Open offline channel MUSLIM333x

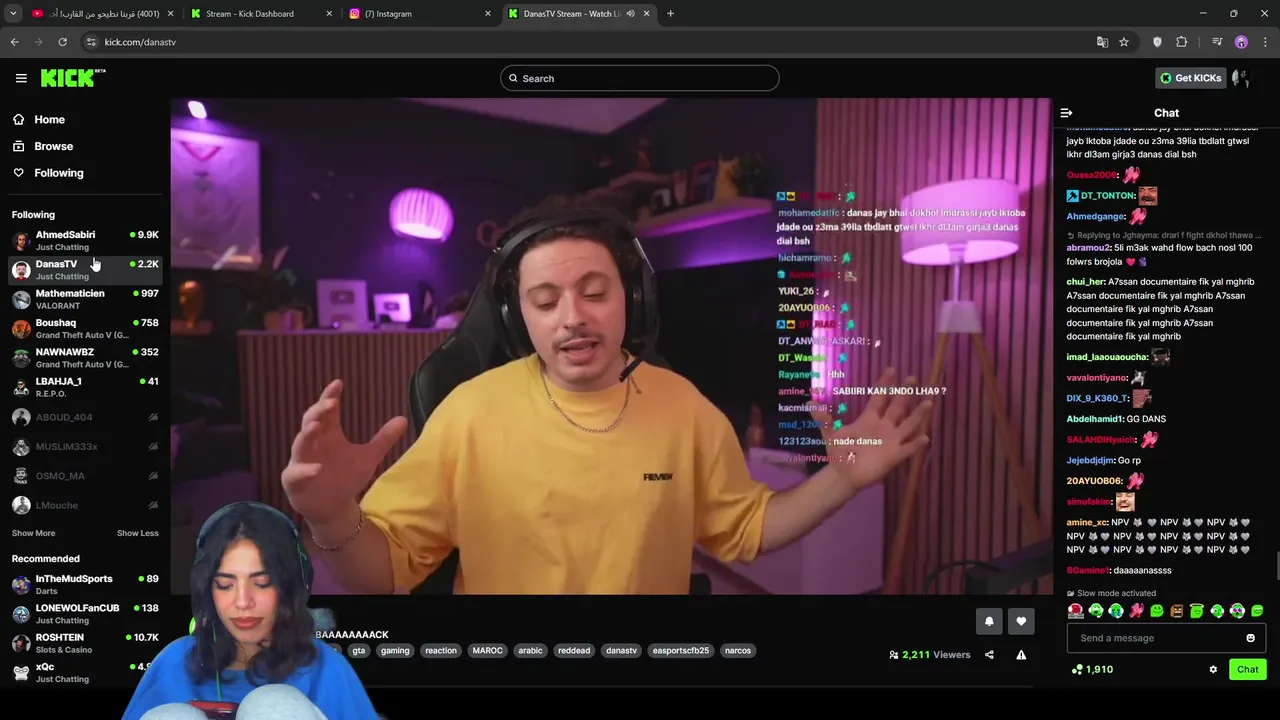[85, 446]
